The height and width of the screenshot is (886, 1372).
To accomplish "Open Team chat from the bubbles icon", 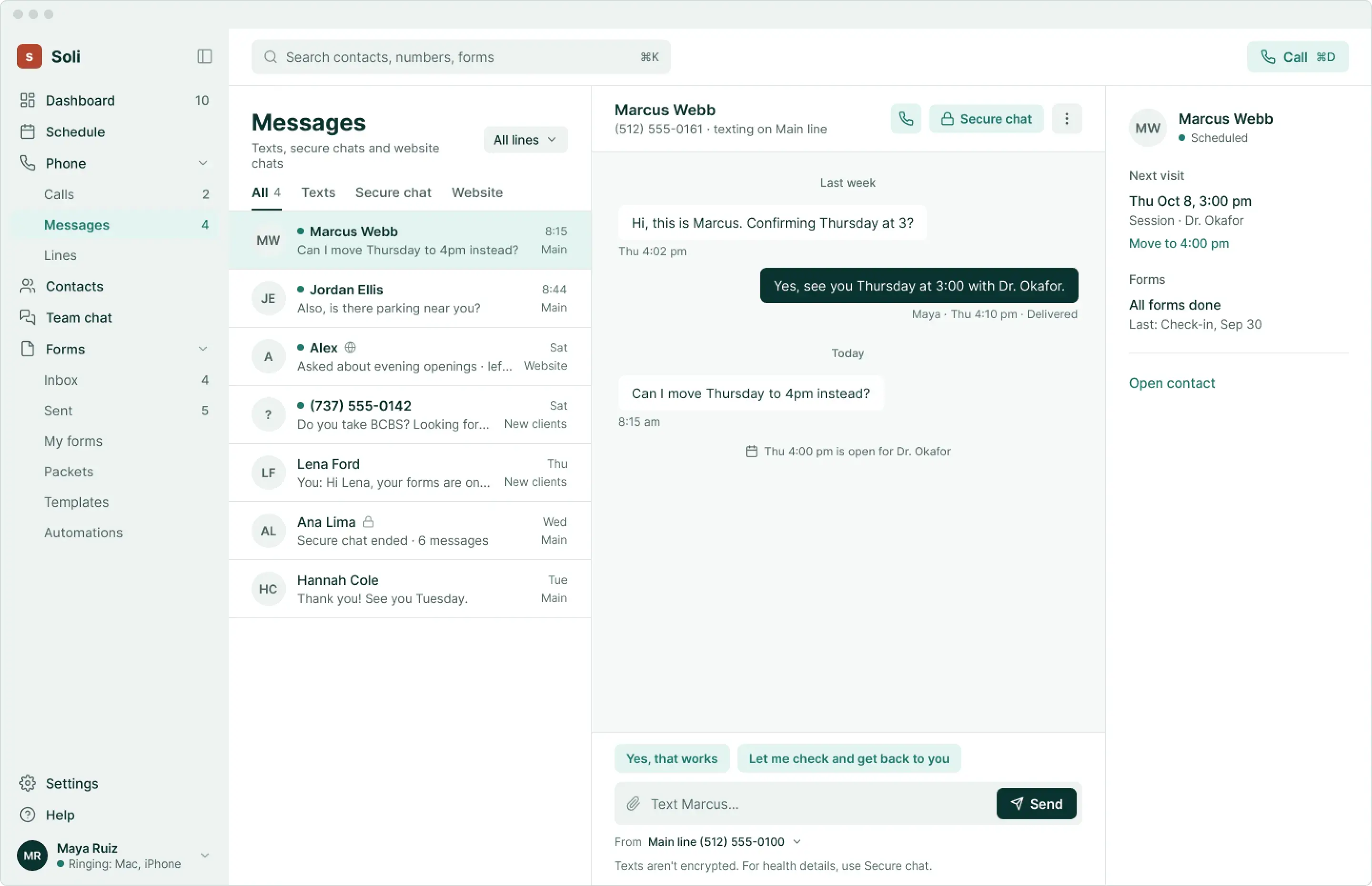I will point(28,317).
